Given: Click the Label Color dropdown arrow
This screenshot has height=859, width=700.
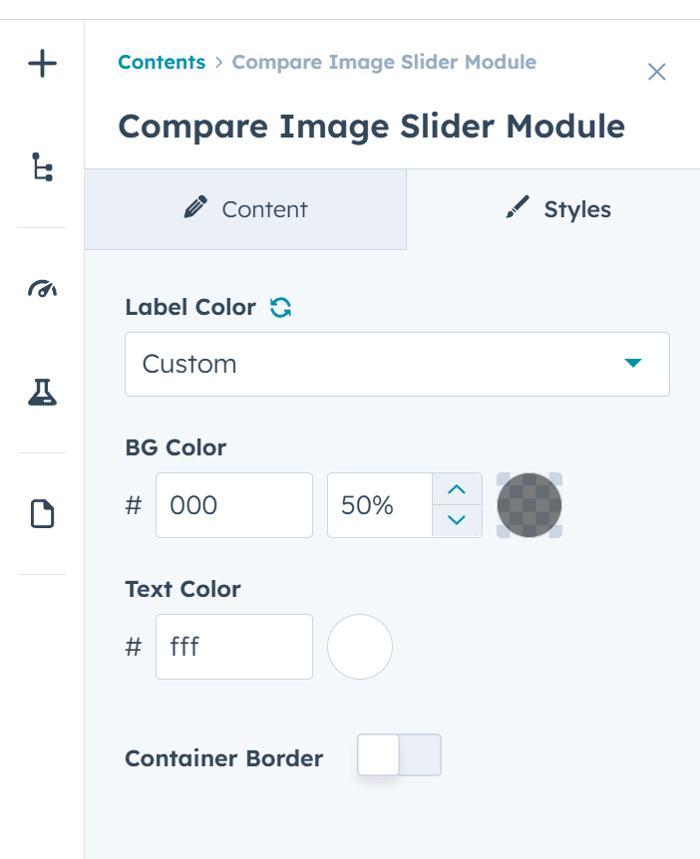Looking at the screenshot, I should (x=633, y=363).
